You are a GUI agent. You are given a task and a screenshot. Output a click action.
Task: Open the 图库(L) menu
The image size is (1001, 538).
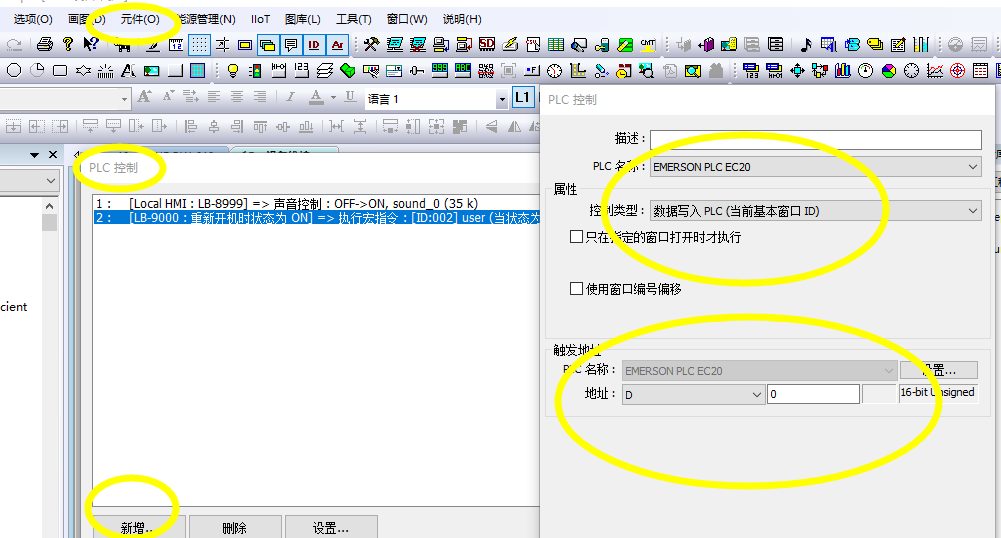[x=302, y=19]
